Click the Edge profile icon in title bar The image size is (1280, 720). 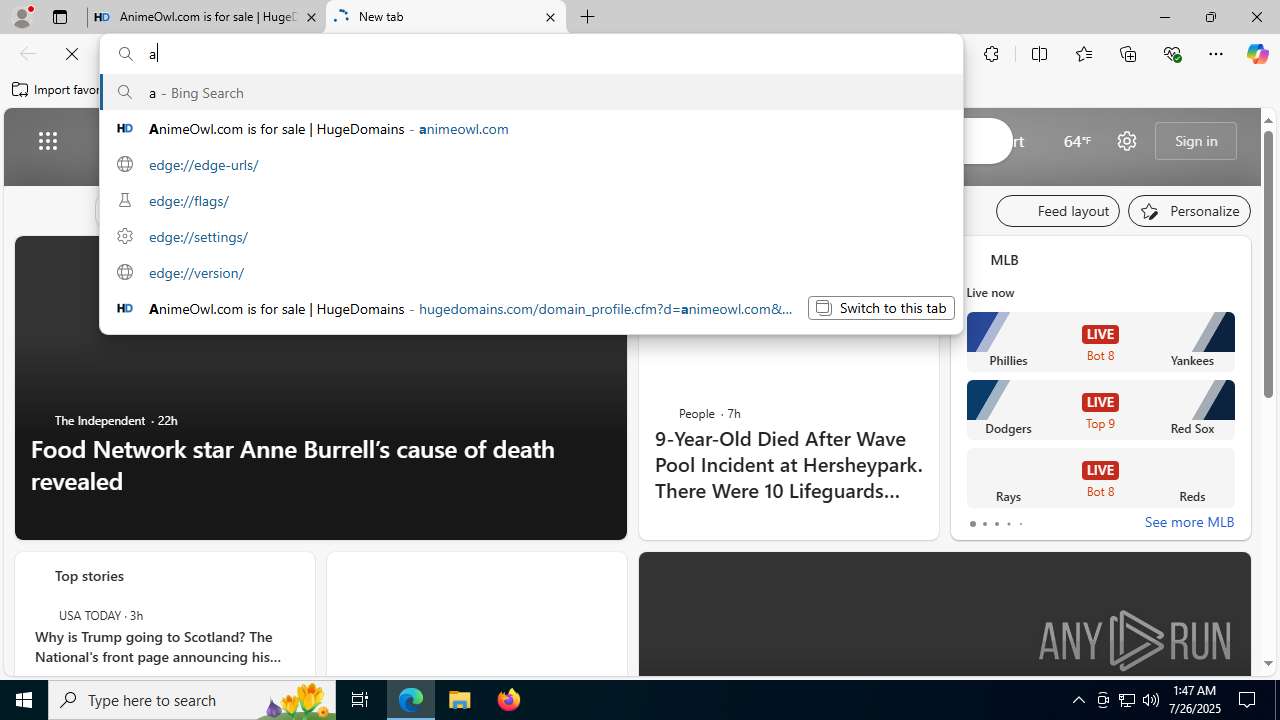(x=22, y=17)
